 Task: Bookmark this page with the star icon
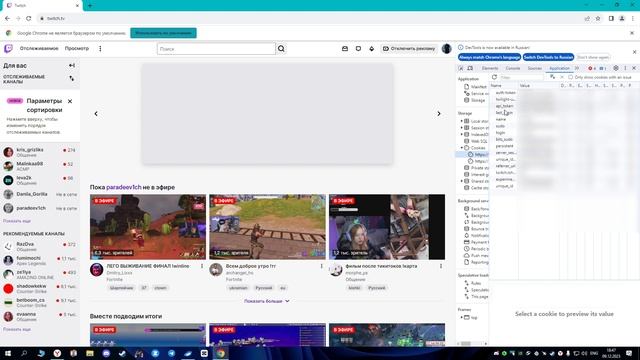[x=598, y=18]
